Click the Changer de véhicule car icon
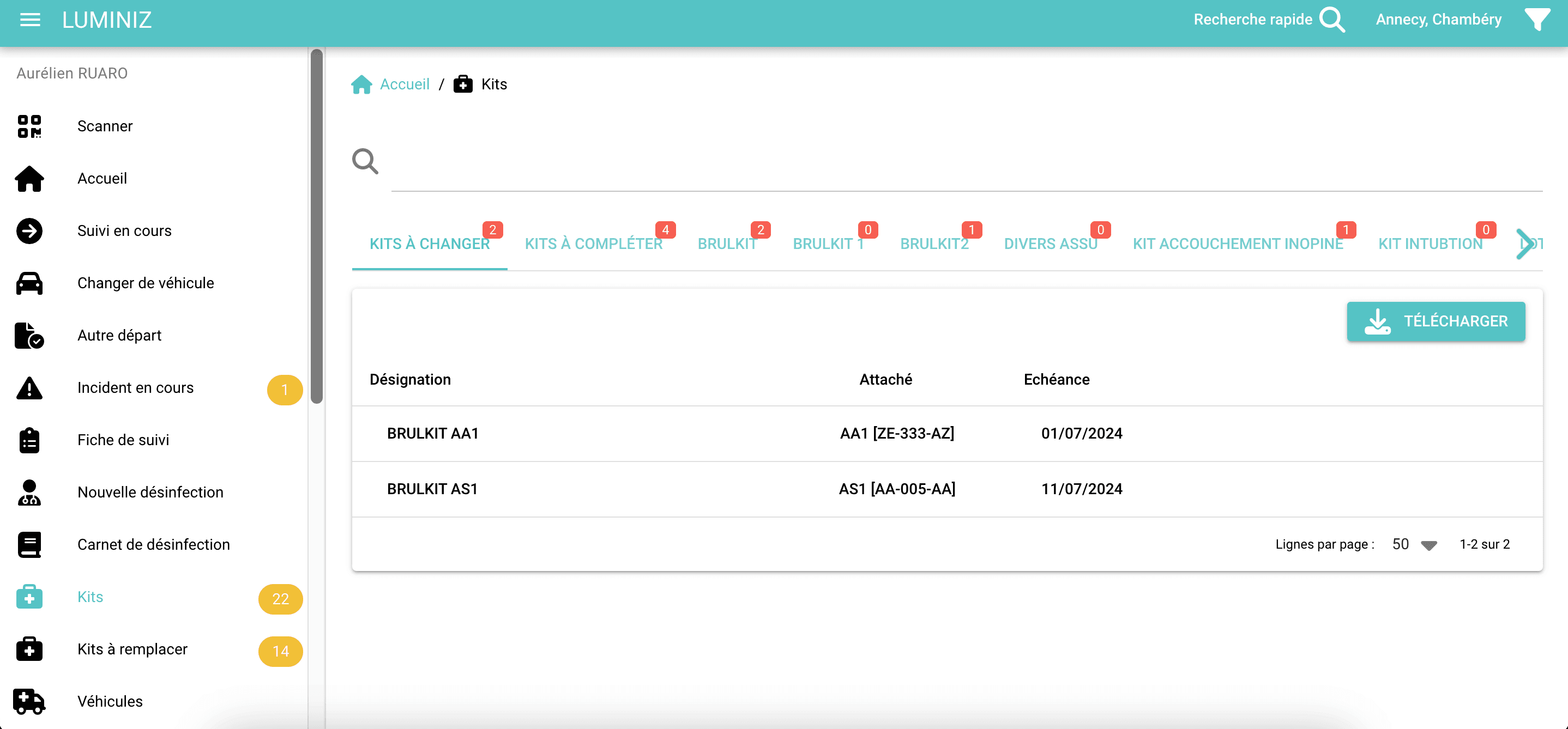The height and width of the screenshot is (729, 1568). (x=29, y=283)
